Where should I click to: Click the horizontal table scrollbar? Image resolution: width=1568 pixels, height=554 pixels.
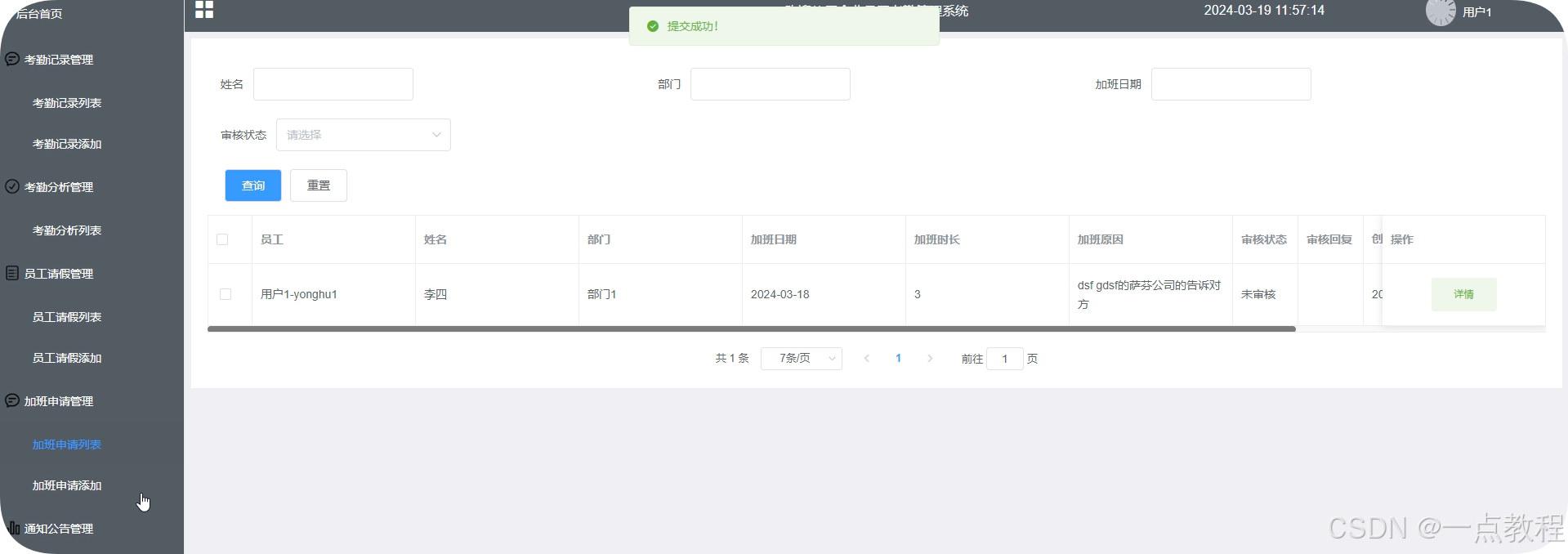tap(752, 328)
